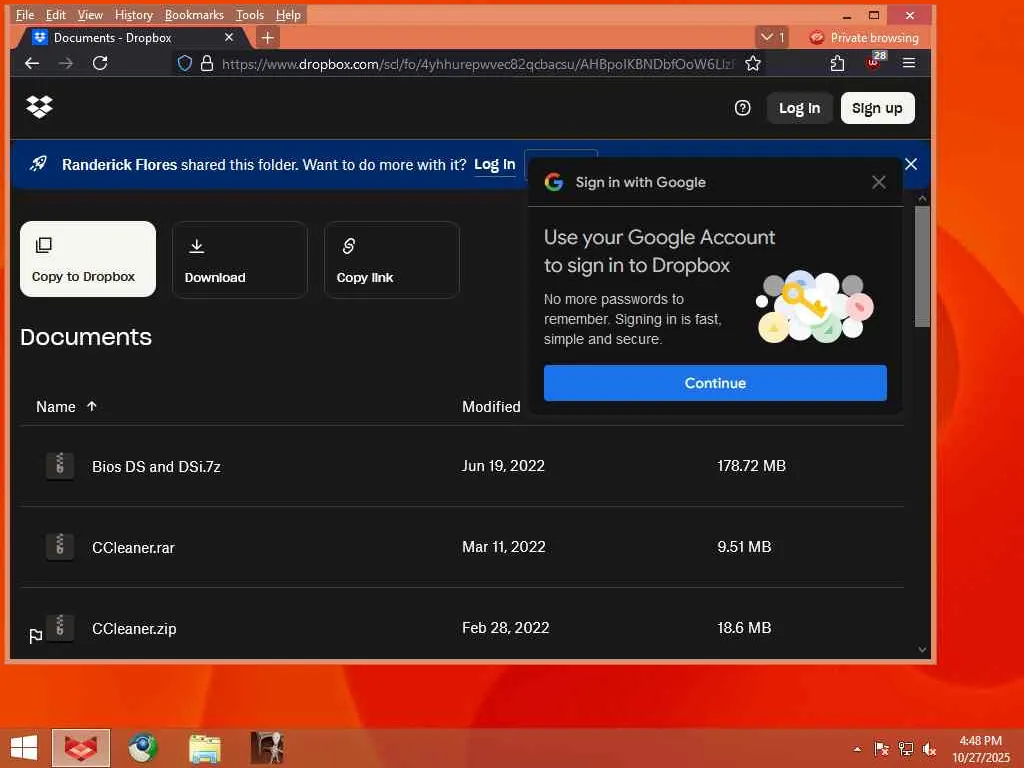The image size is (1024, 768).
Task: Dismiss the Sign in with Google popup
Action: pyautogui.click(x=879, y=182)
